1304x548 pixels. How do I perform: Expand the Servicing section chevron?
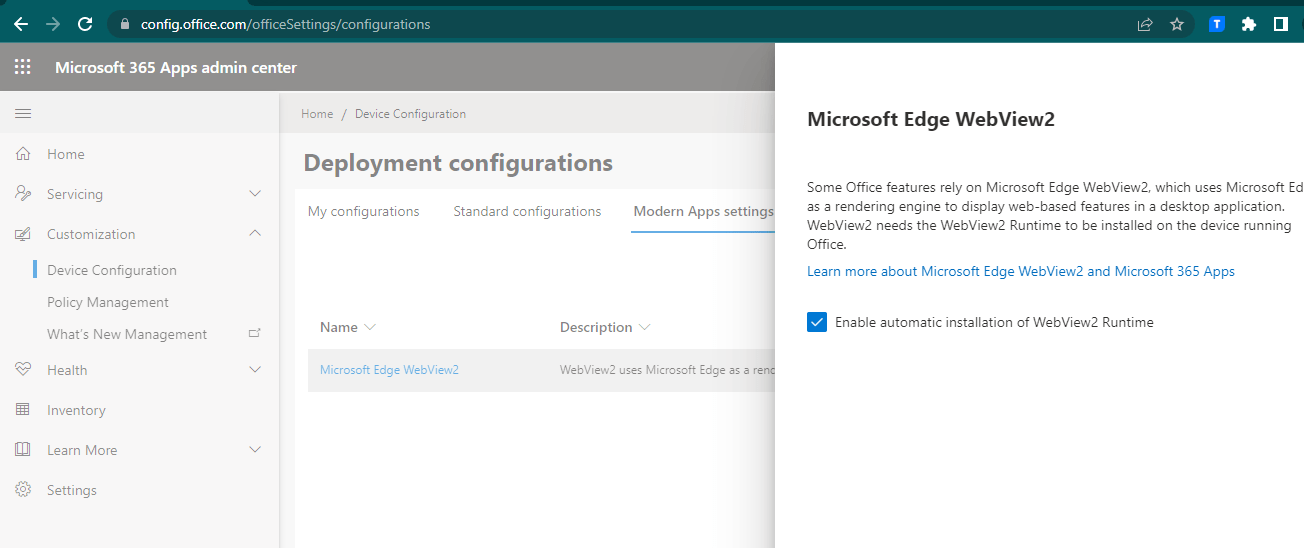point(255,194)
